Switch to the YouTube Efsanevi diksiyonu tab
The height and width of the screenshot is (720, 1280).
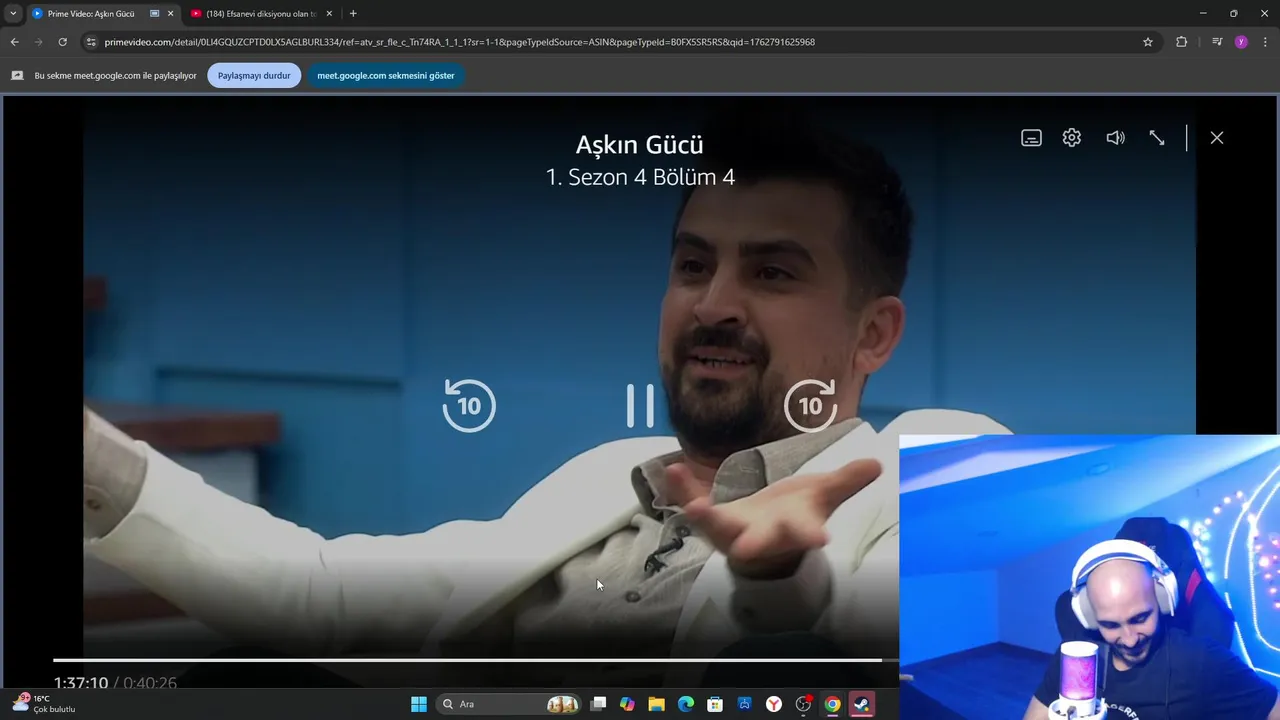[x=261, y=14]
